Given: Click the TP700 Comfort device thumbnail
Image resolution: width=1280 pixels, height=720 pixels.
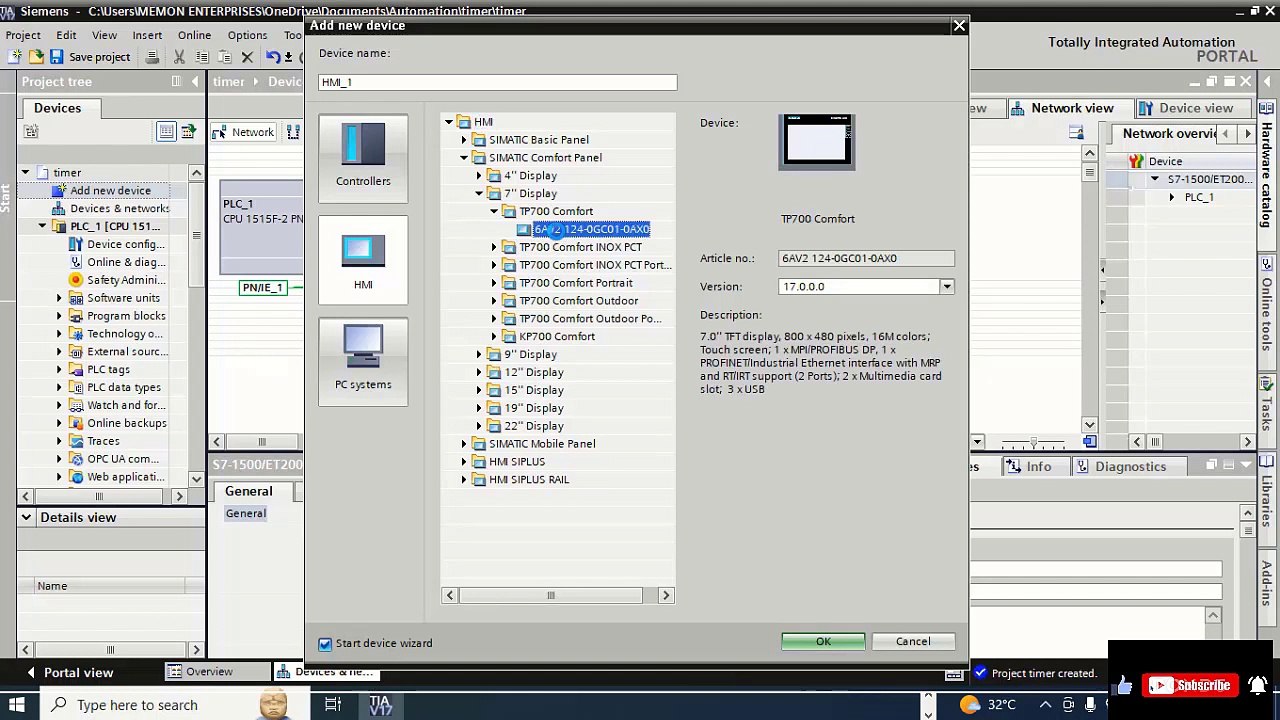Looking at the screenshot, I should click(x=817, y=142).
